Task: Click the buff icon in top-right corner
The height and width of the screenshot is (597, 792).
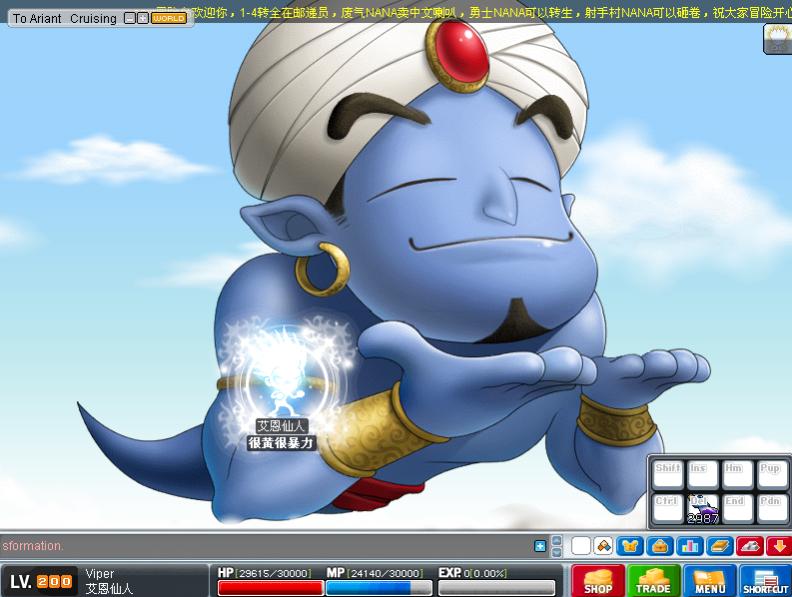Action: (777, 38)
